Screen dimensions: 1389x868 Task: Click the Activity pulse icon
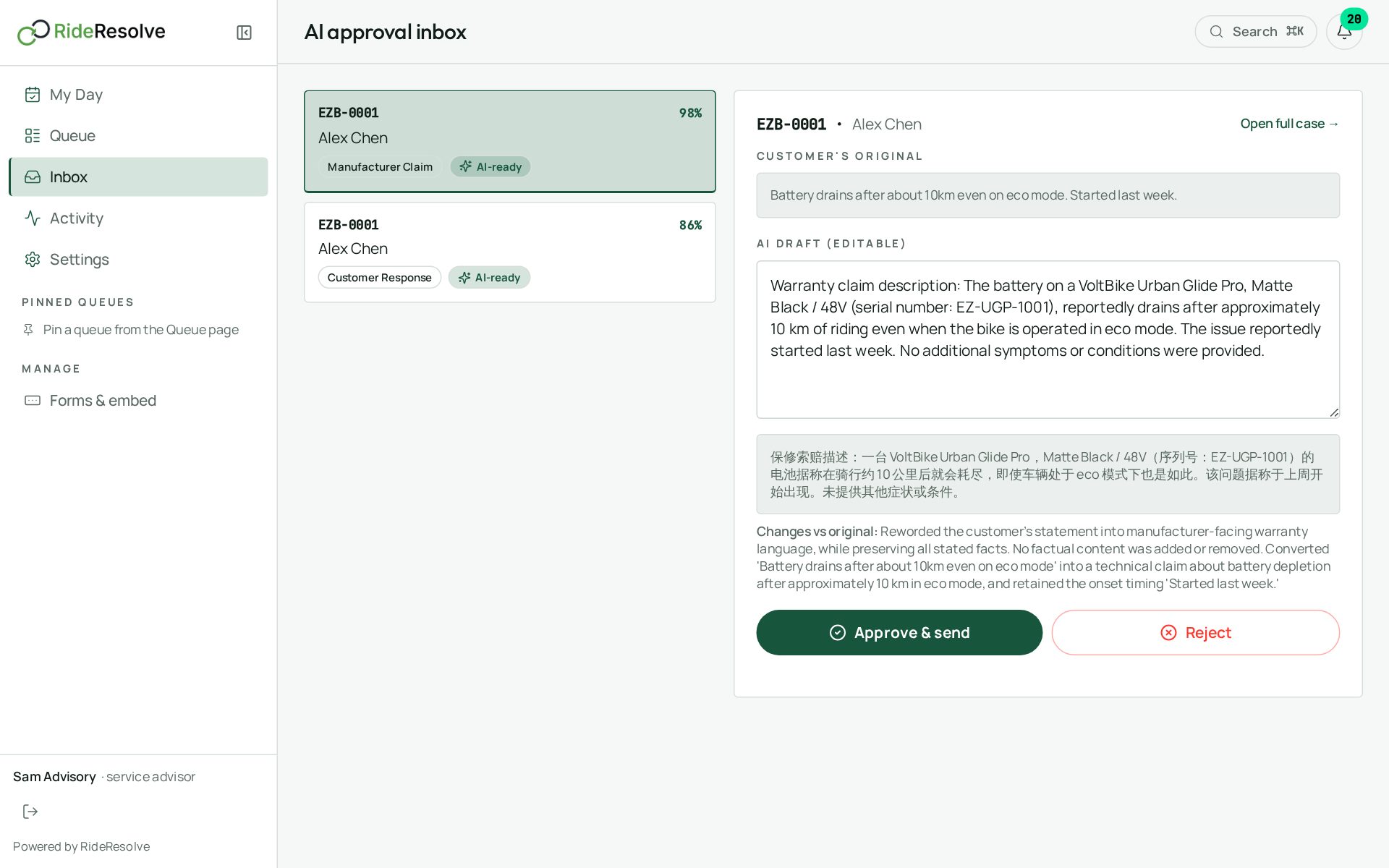33,218
